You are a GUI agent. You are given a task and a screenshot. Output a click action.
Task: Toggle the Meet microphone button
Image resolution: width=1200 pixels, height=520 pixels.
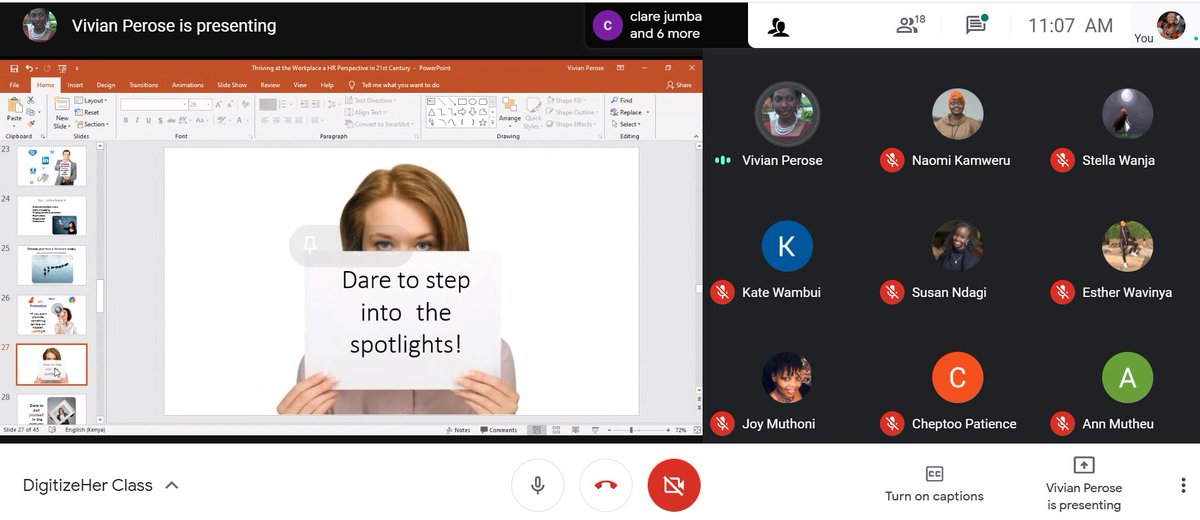538,486
